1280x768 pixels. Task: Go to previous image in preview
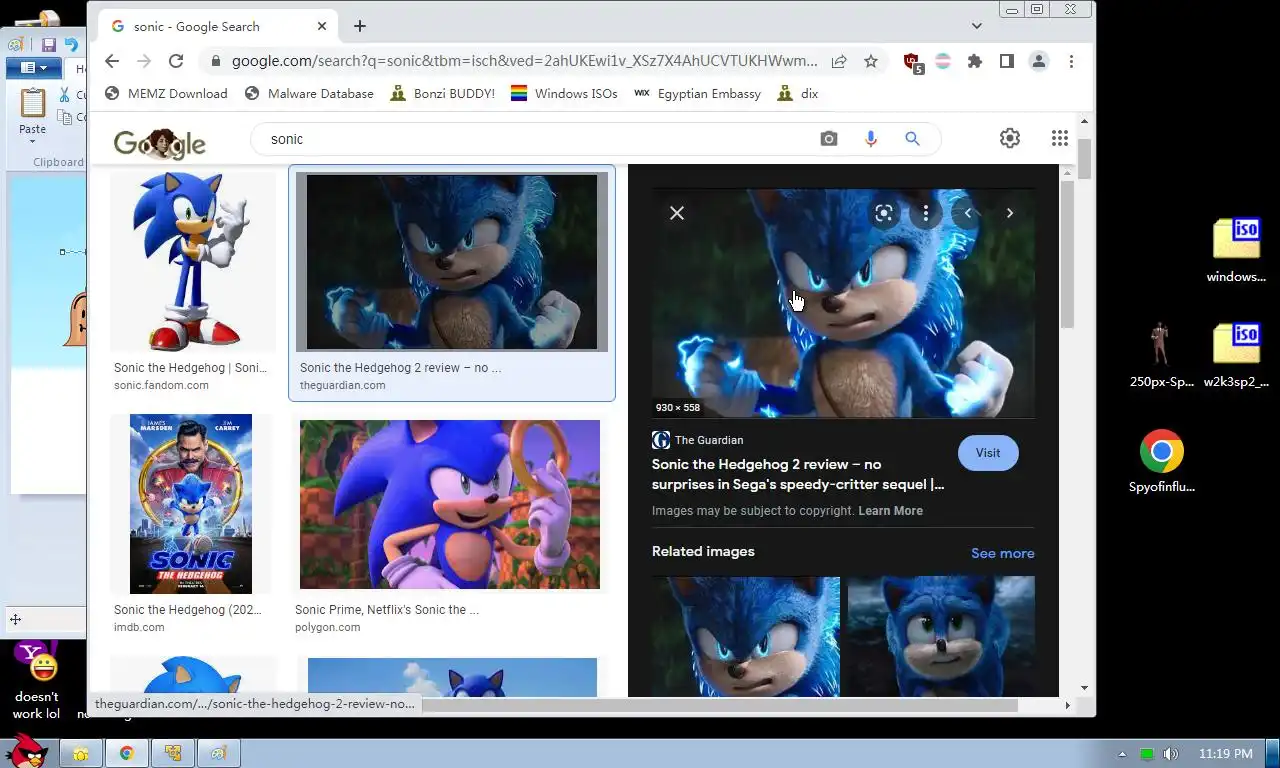click(x=968, y=213)
